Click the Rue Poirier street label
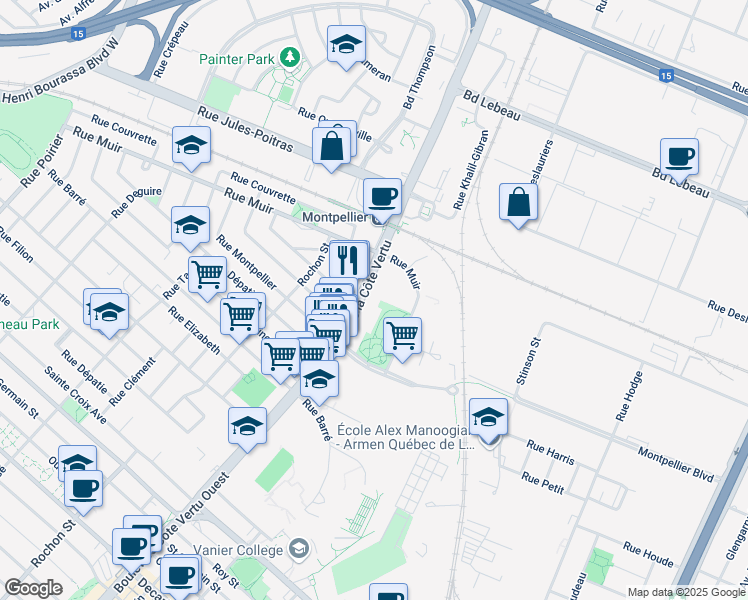 point(42,161)
